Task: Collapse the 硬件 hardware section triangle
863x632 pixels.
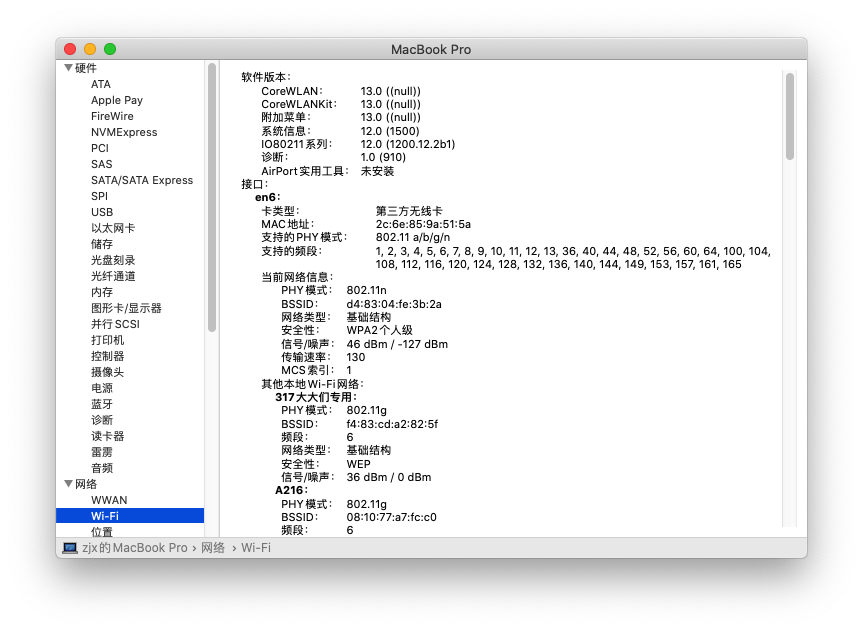Action: click(x=68, y=68)
